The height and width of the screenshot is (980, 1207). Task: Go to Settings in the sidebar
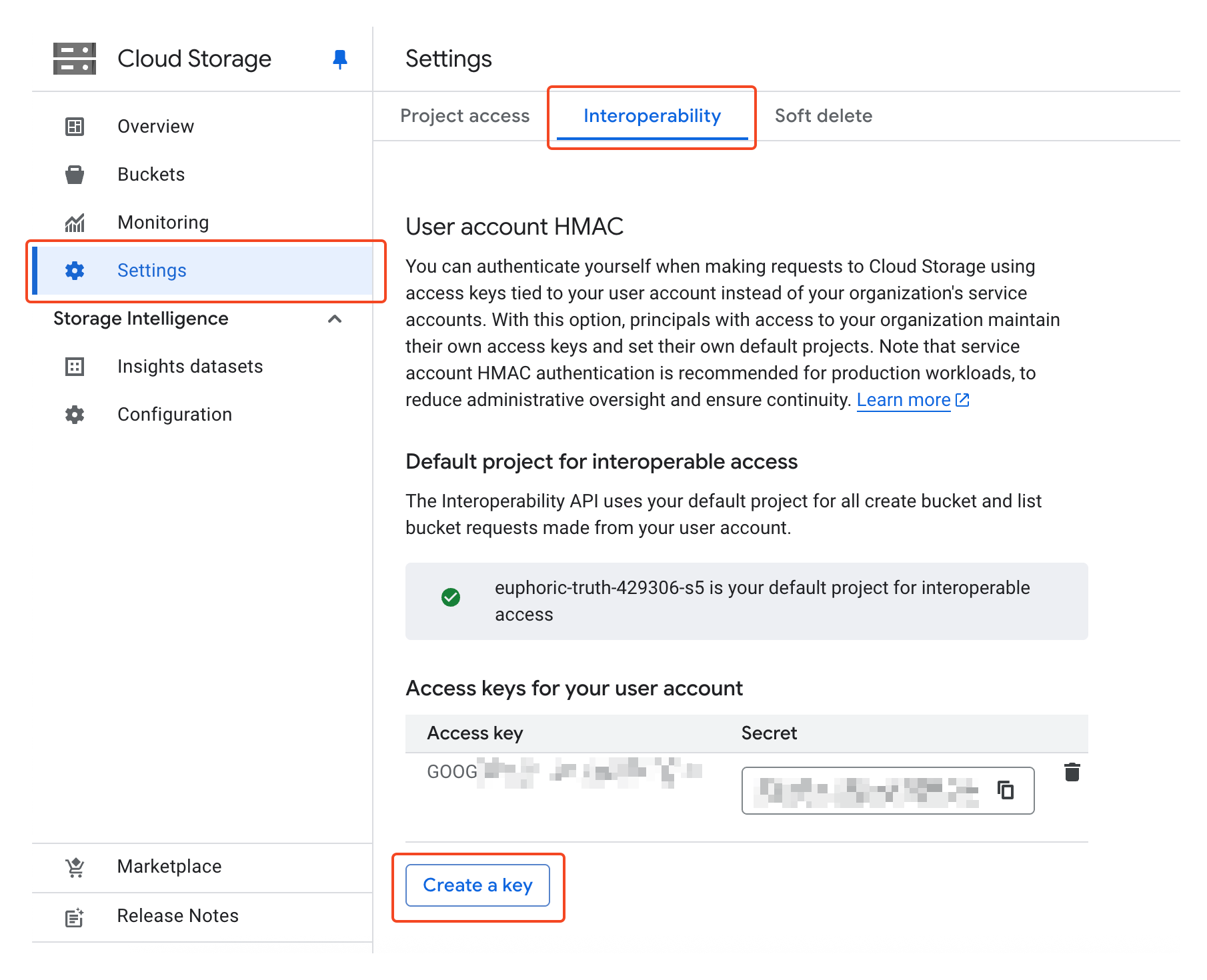pos(152,271)
